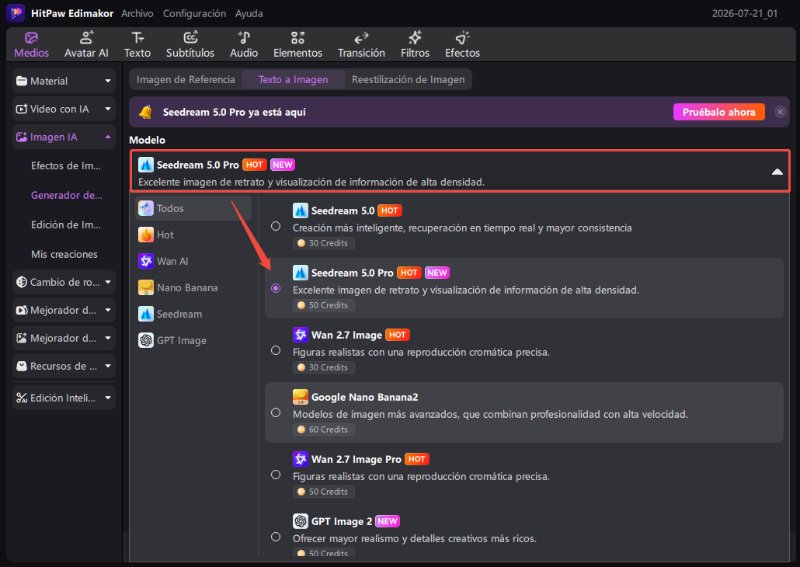800x567 pixels.
Task: Expand the second Mejorador d... dropdown arrow
Action: [x=108, y=338]
